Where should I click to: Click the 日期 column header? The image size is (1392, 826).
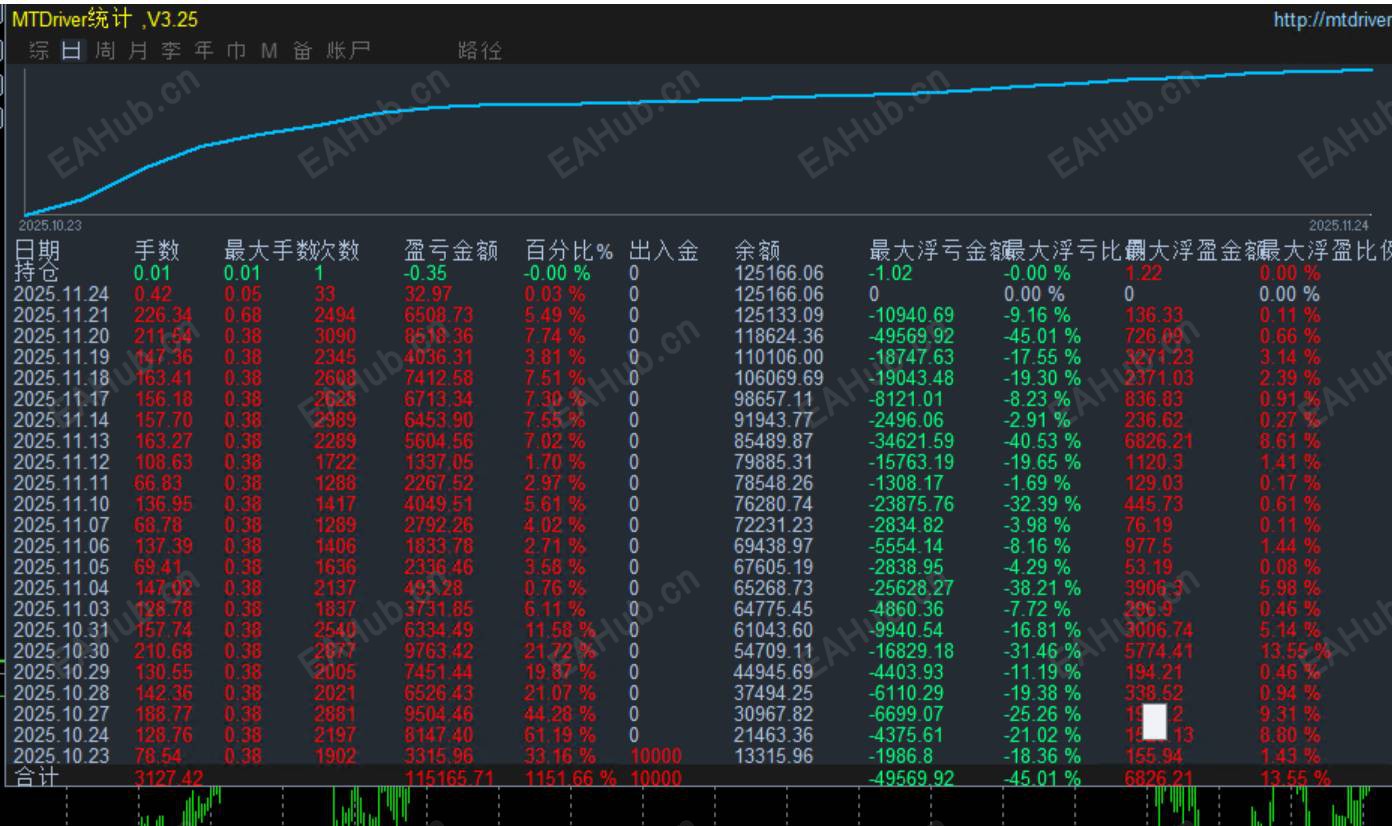(x=36, y=251)
